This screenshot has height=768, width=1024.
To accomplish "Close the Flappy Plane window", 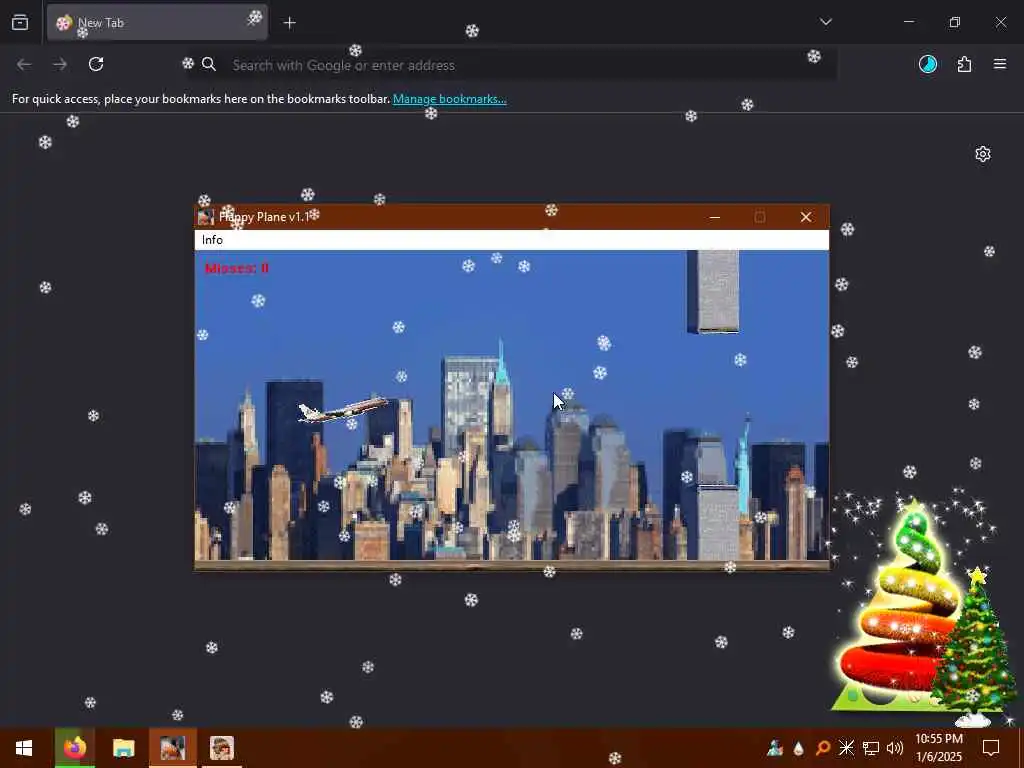I will [x=806, y=217].
